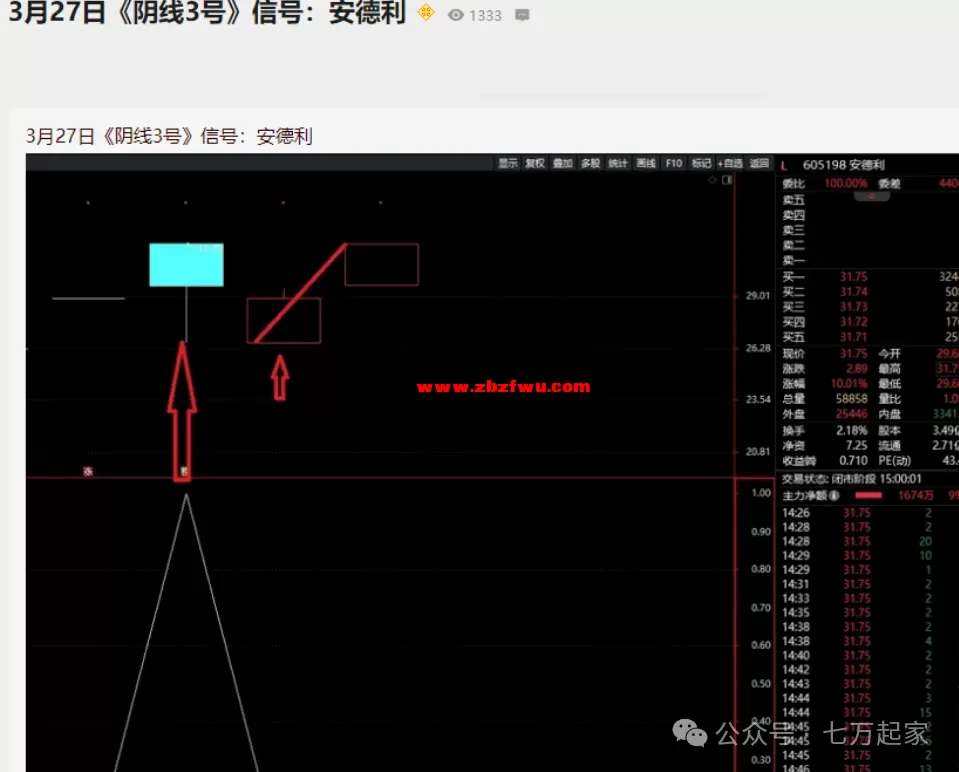Click the 14:31 trade tick row

[x=857, y=584]
